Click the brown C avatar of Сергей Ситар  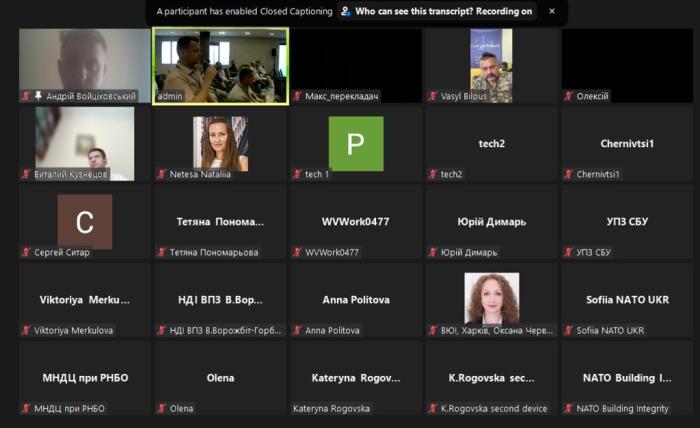pos(84,221)
